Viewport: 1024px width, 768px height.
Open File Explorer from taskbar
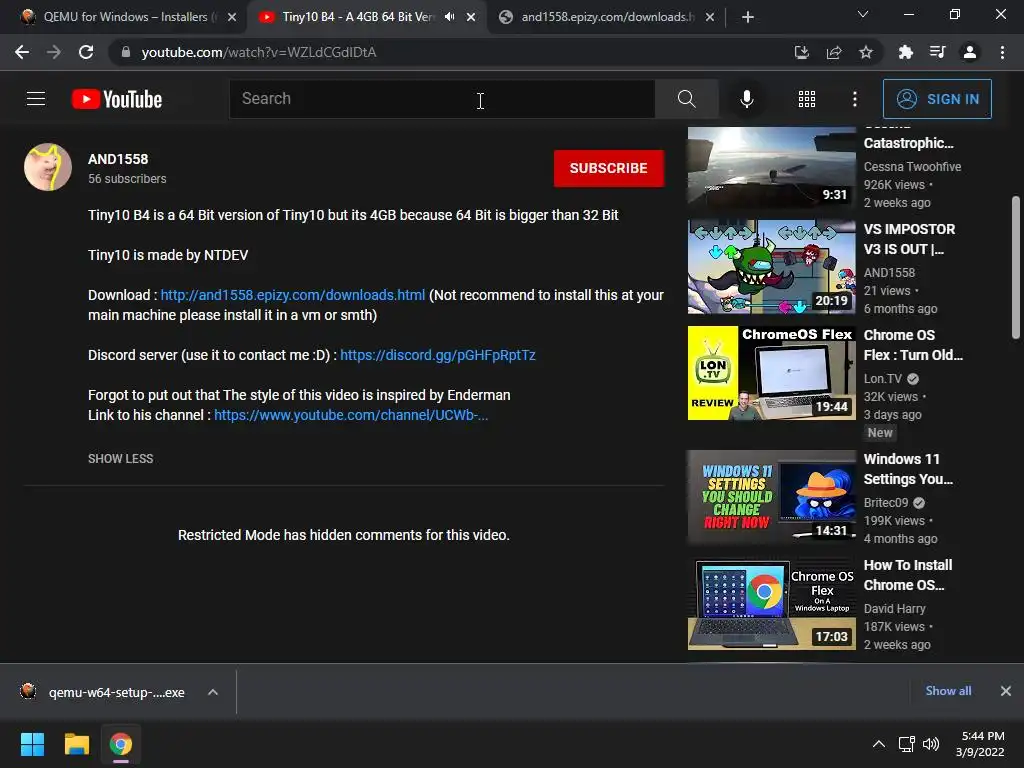(x=76, y=744)
